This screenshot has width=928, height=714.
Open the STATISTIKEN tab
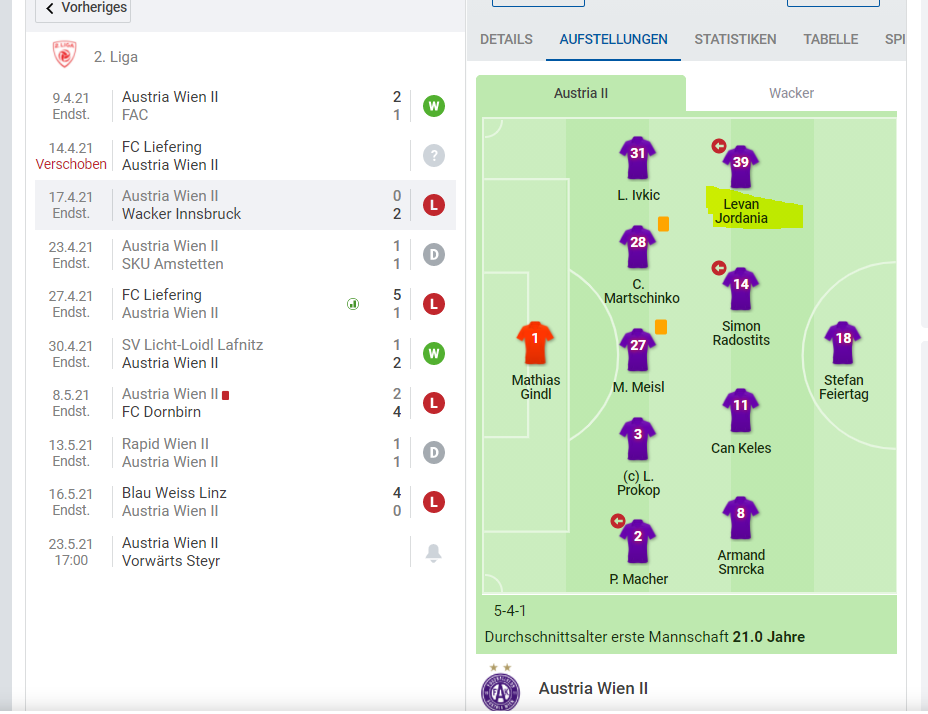(735, 39)
